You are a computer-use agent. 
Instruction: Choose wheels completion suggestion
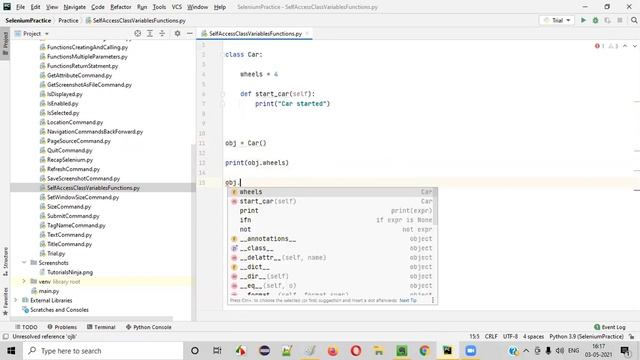tap(331, 192)
